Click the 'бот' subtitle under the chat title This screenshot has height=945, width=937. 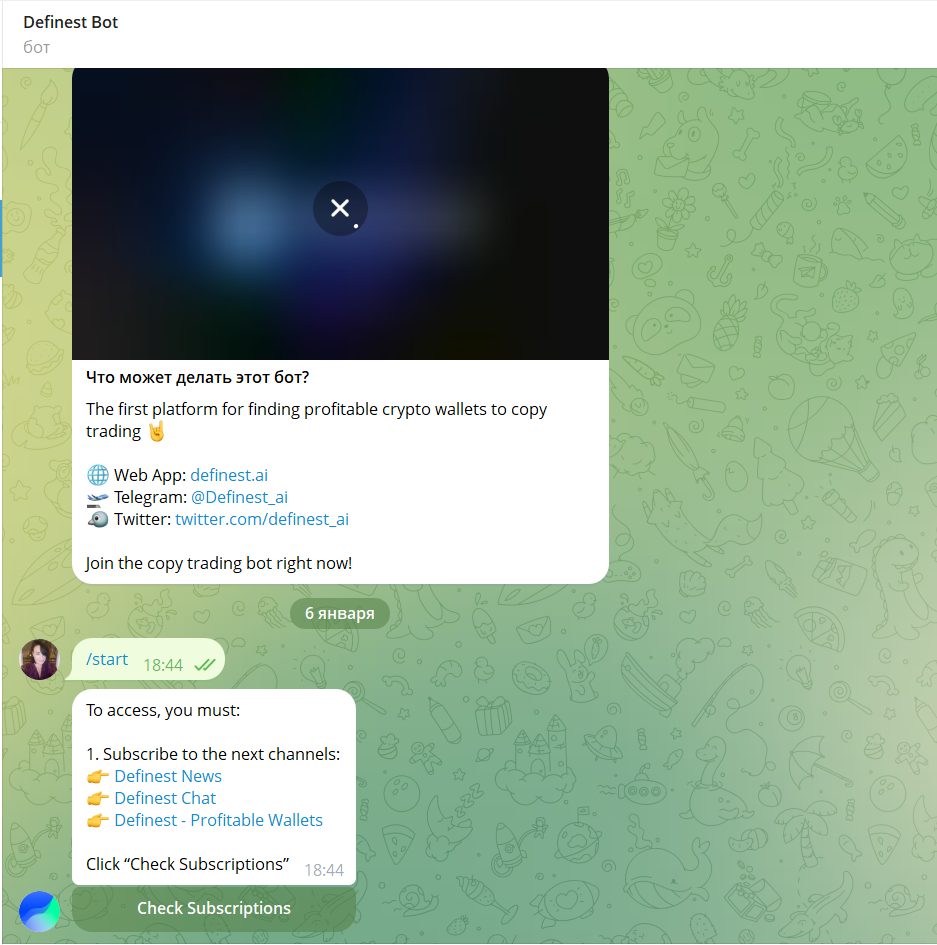point(36,47)
